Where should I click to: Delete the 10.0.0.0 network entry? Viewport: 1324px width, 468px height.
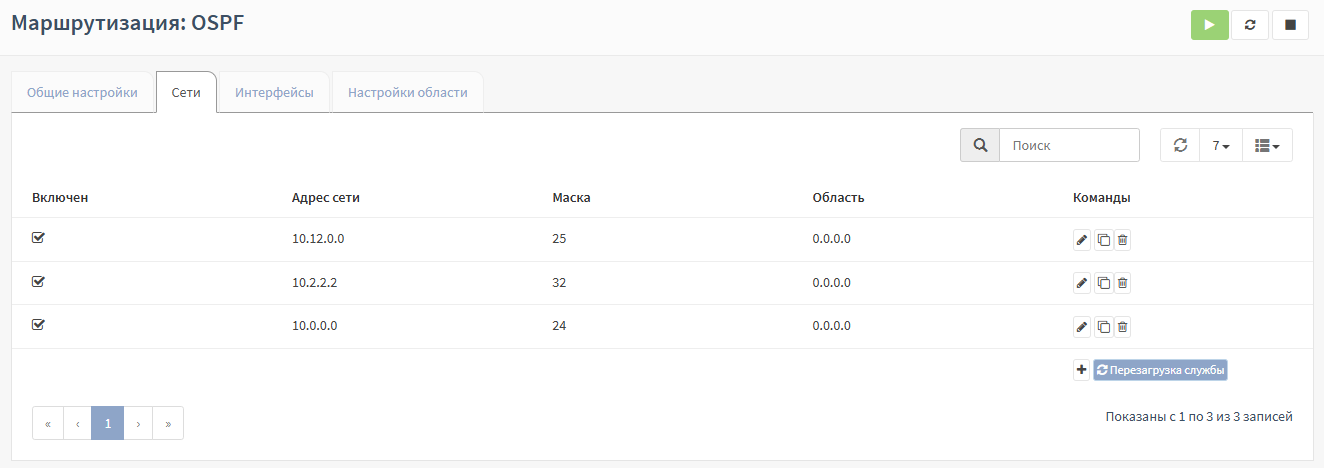(1122, 327)
